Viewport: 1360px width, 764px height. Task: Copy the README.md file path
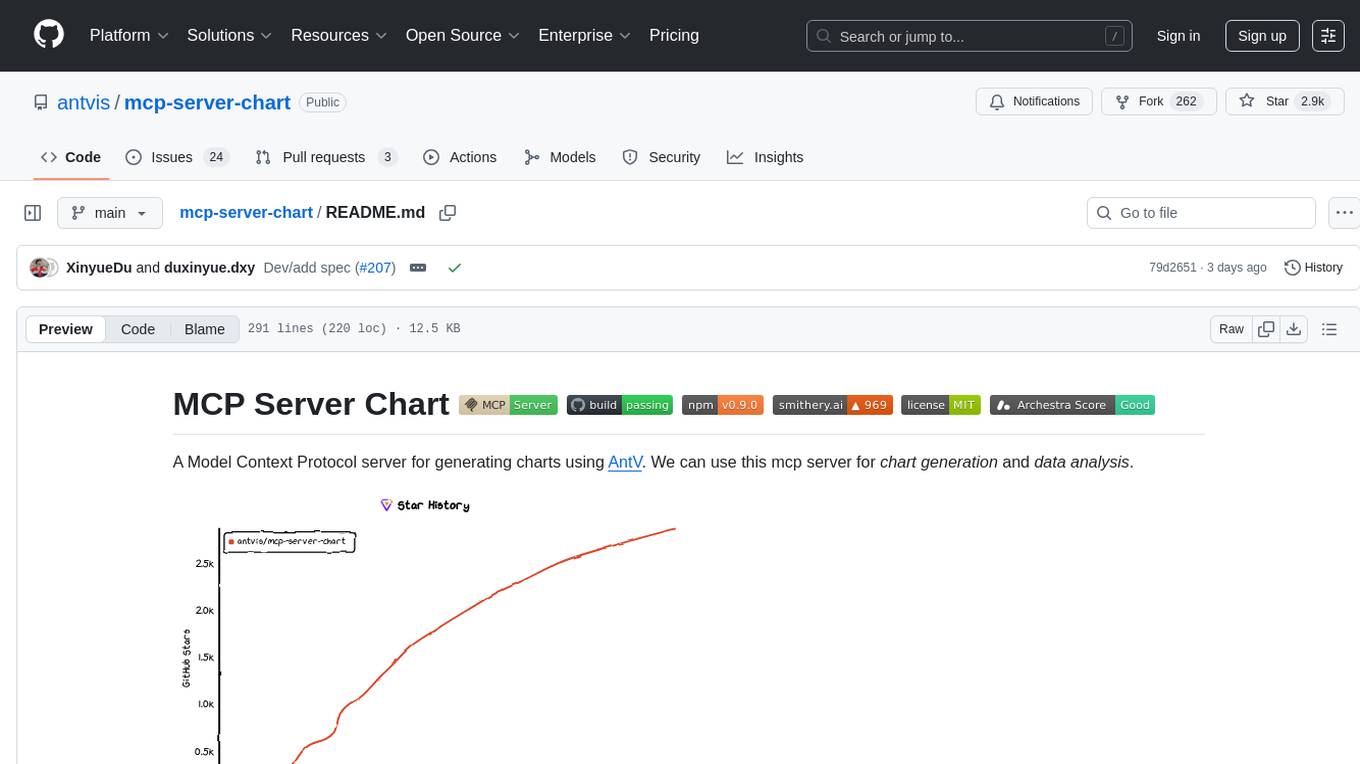click(447, 213)
